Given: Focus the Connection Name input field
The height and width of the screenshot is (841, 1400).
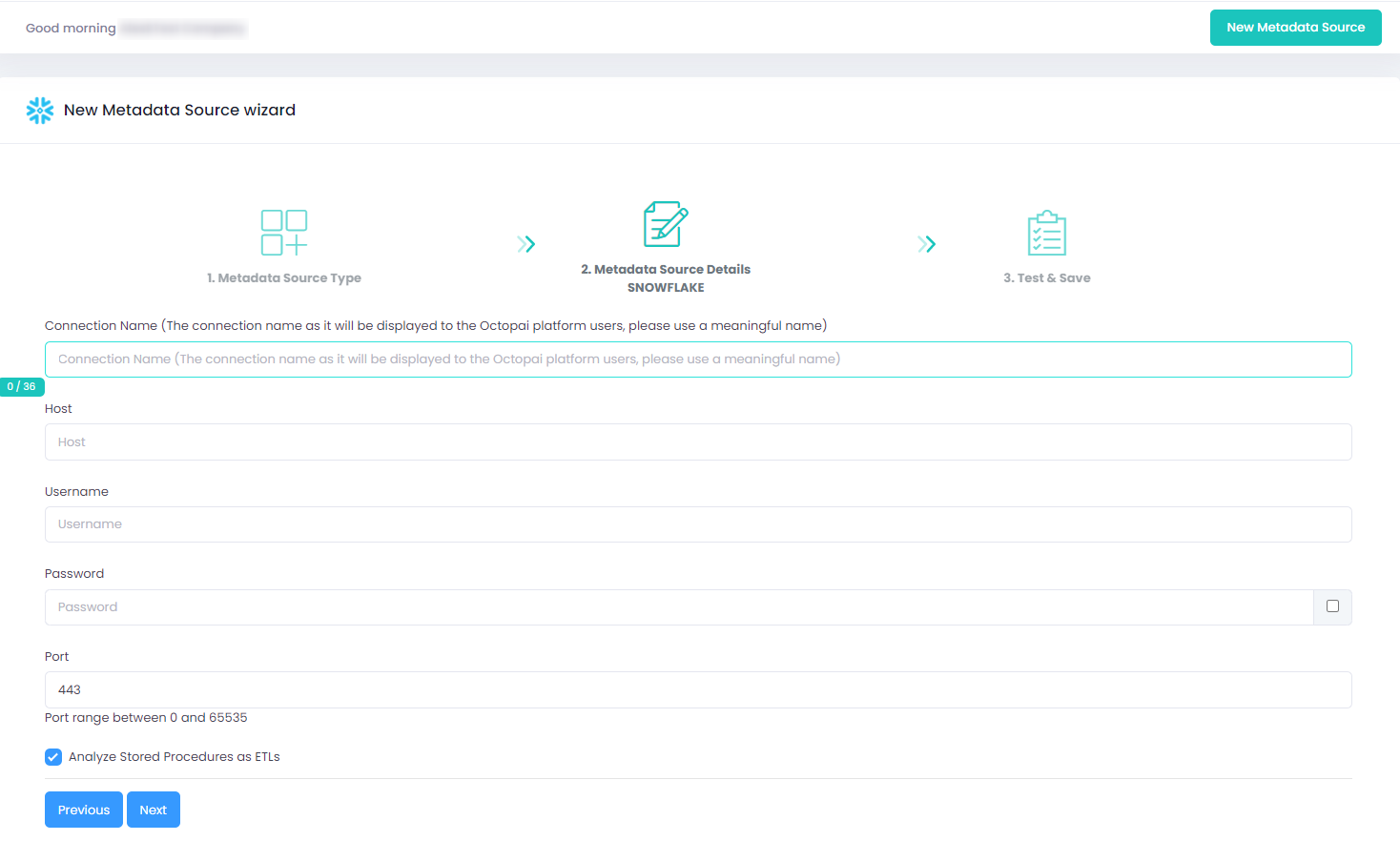Looking at the screenshot, I should (x=698, y=359).
